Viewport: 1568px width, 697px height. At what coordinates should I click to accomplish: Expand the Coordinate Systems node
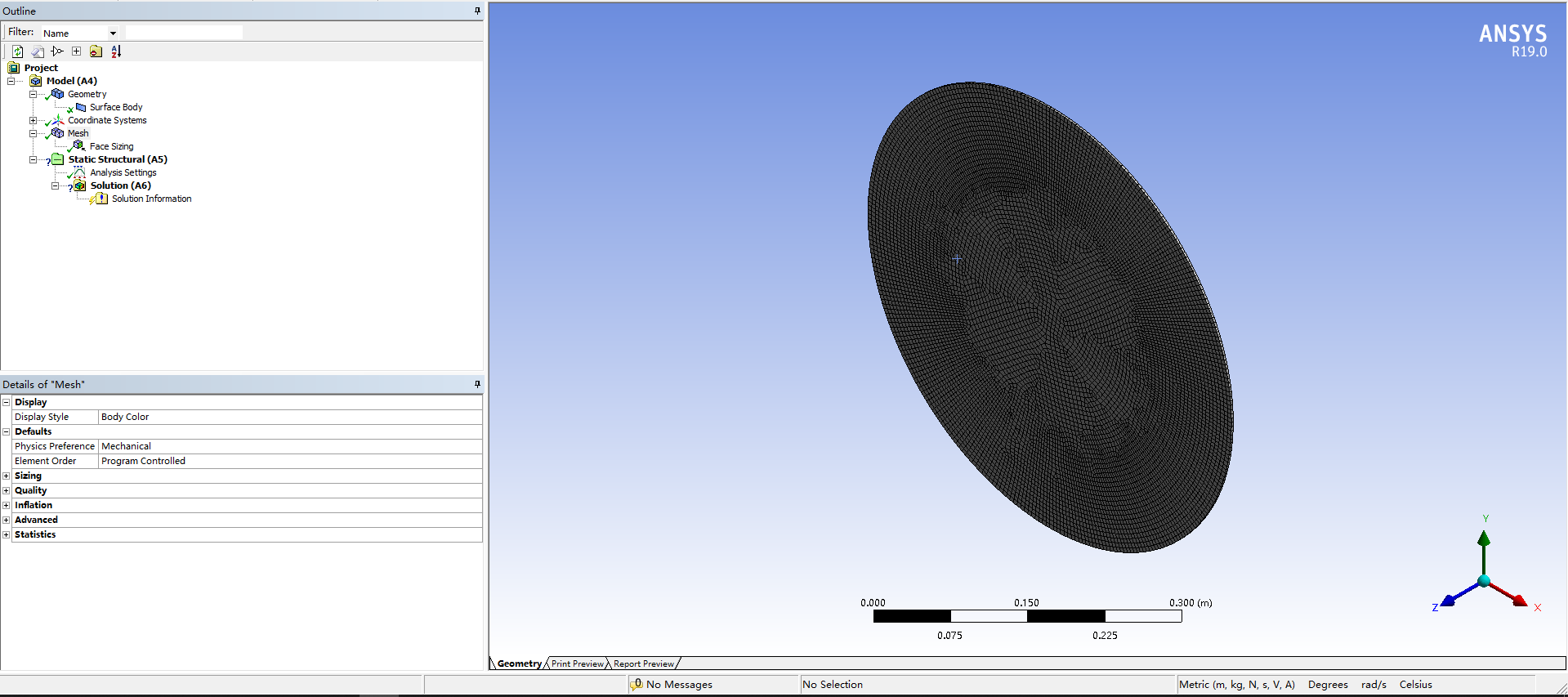tap(33, 120)
